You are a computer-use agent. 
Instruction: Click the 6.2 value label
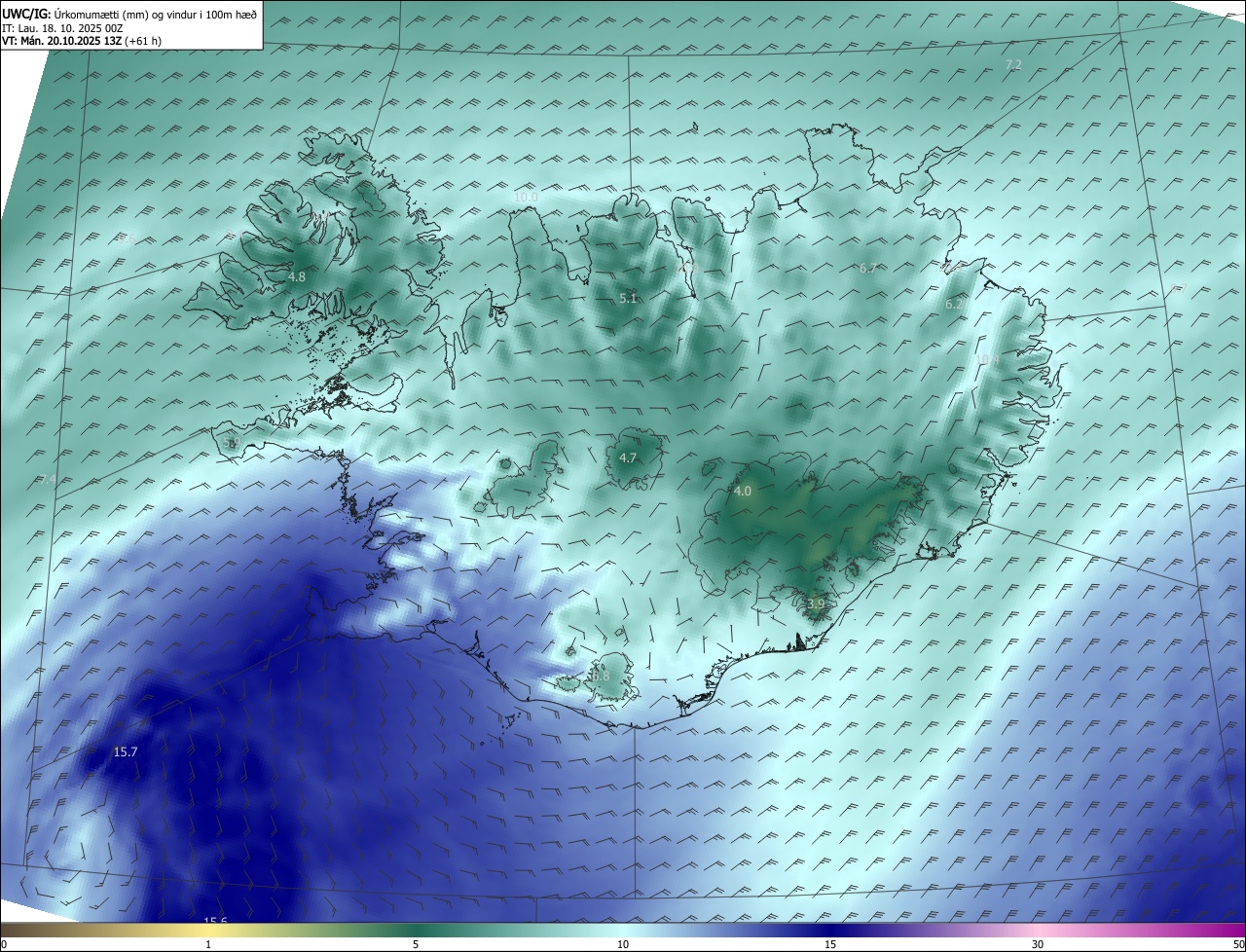955,305
